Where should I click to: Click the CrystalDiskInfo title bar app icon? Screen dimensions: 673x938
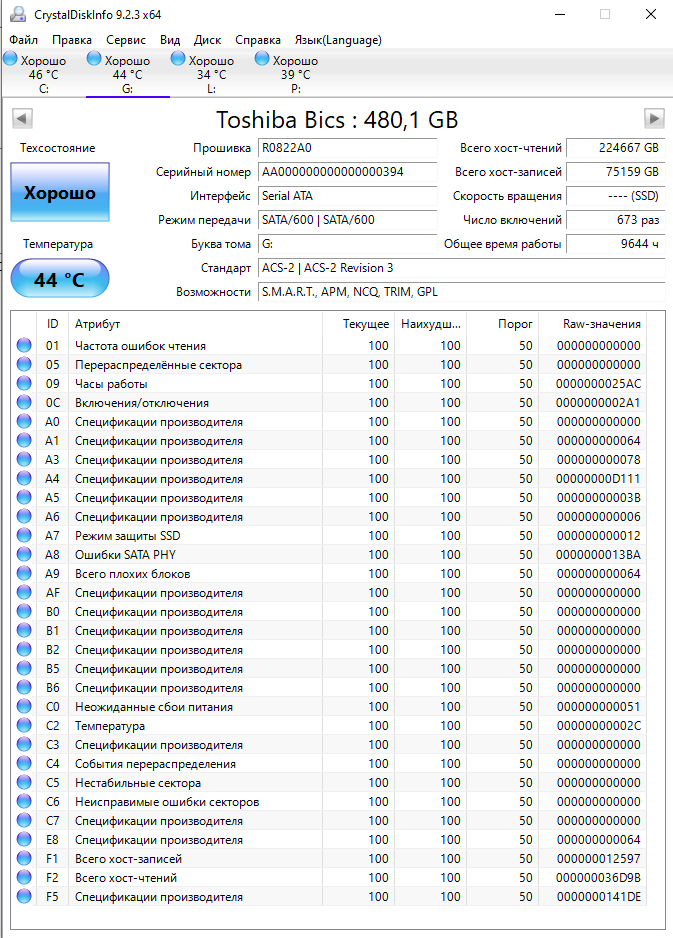click(18, 14)
